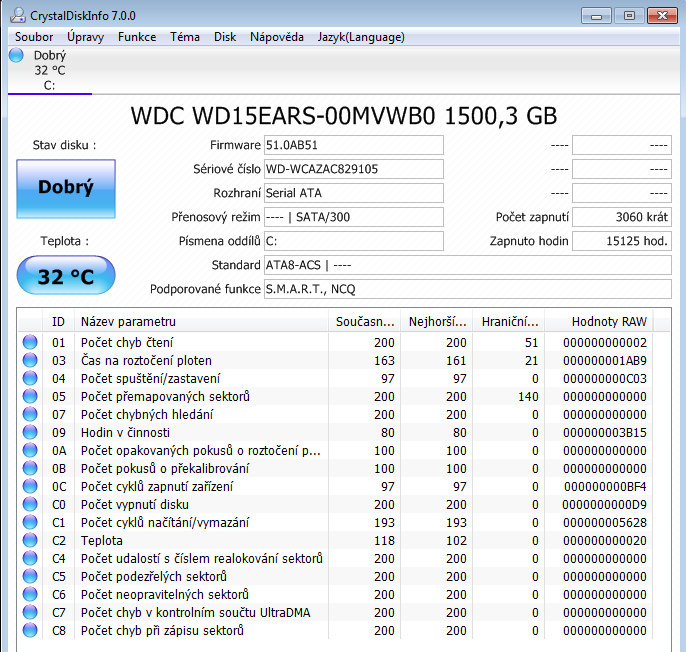The height and width of the screenshot is (652, 686).
Task: Open the Nápověda menu
Action: pos(277,37)
